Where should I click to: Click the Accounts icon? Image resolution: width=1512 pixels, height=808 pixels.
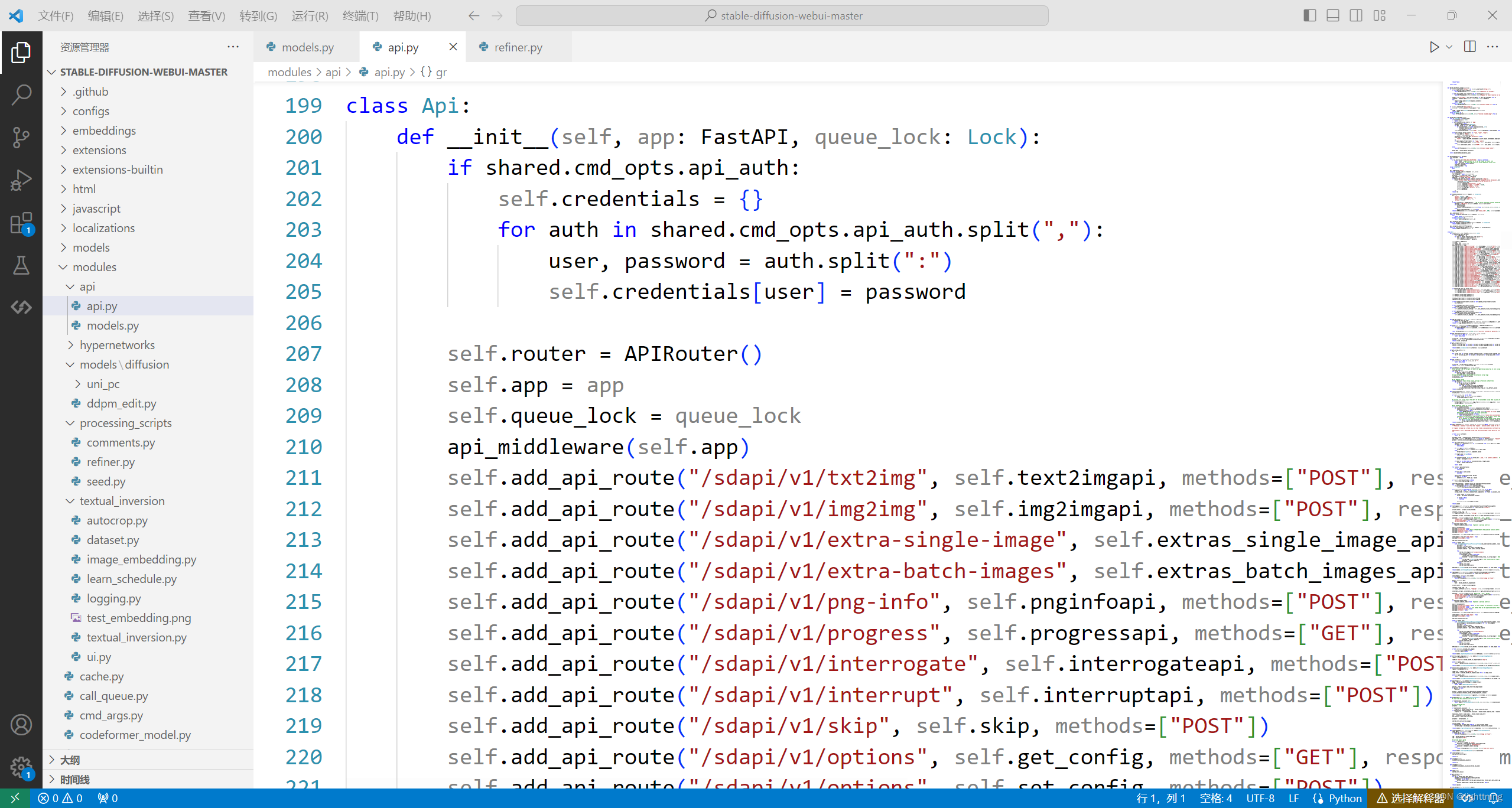(x=21, y=725)
